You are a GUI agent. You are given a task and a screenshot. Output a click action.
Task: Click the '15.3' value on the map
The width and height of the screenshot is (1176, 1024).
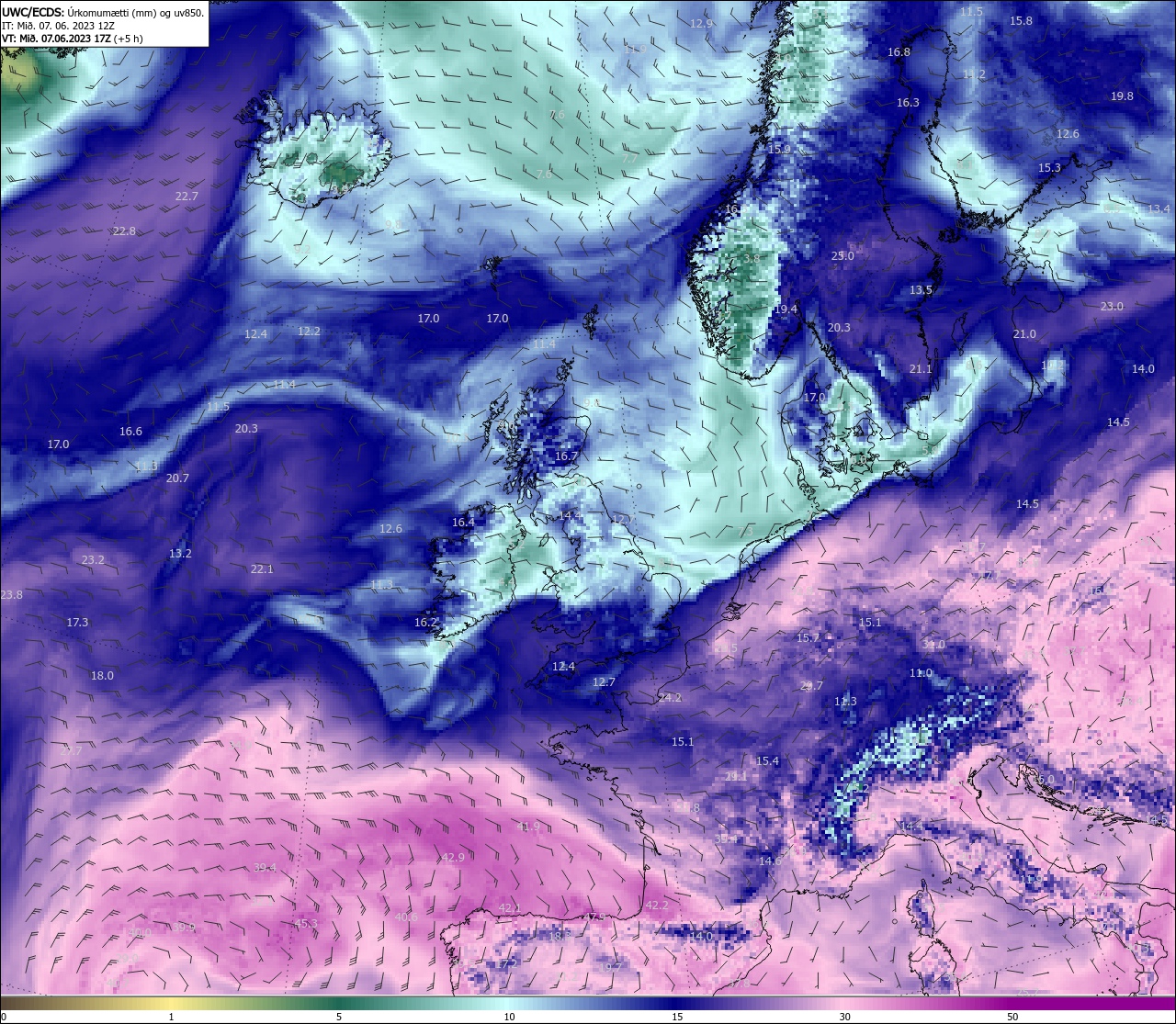pyautogui.click(x=1049, y=168)
